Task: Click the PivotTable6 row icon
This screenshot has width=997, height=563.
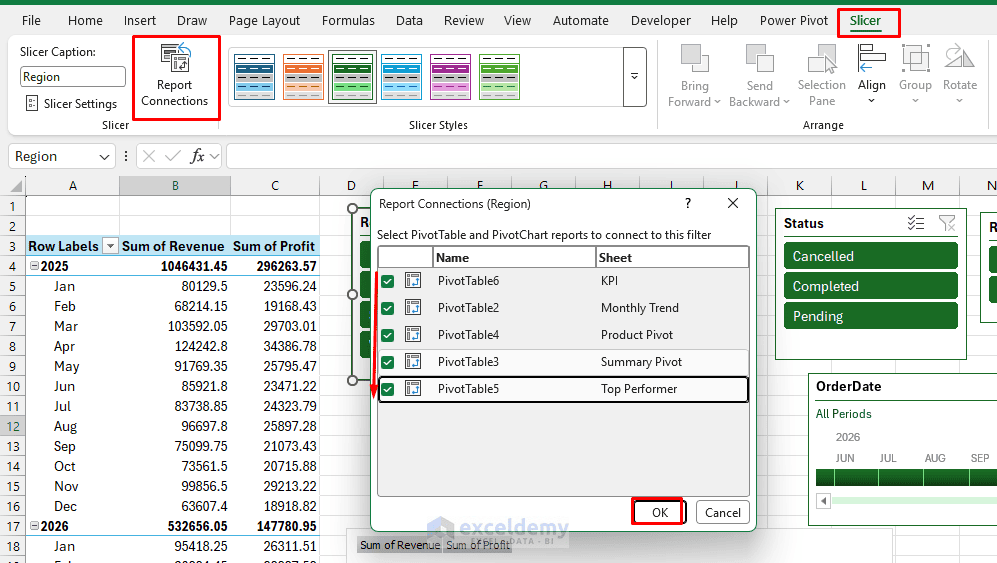Action: 413,281
